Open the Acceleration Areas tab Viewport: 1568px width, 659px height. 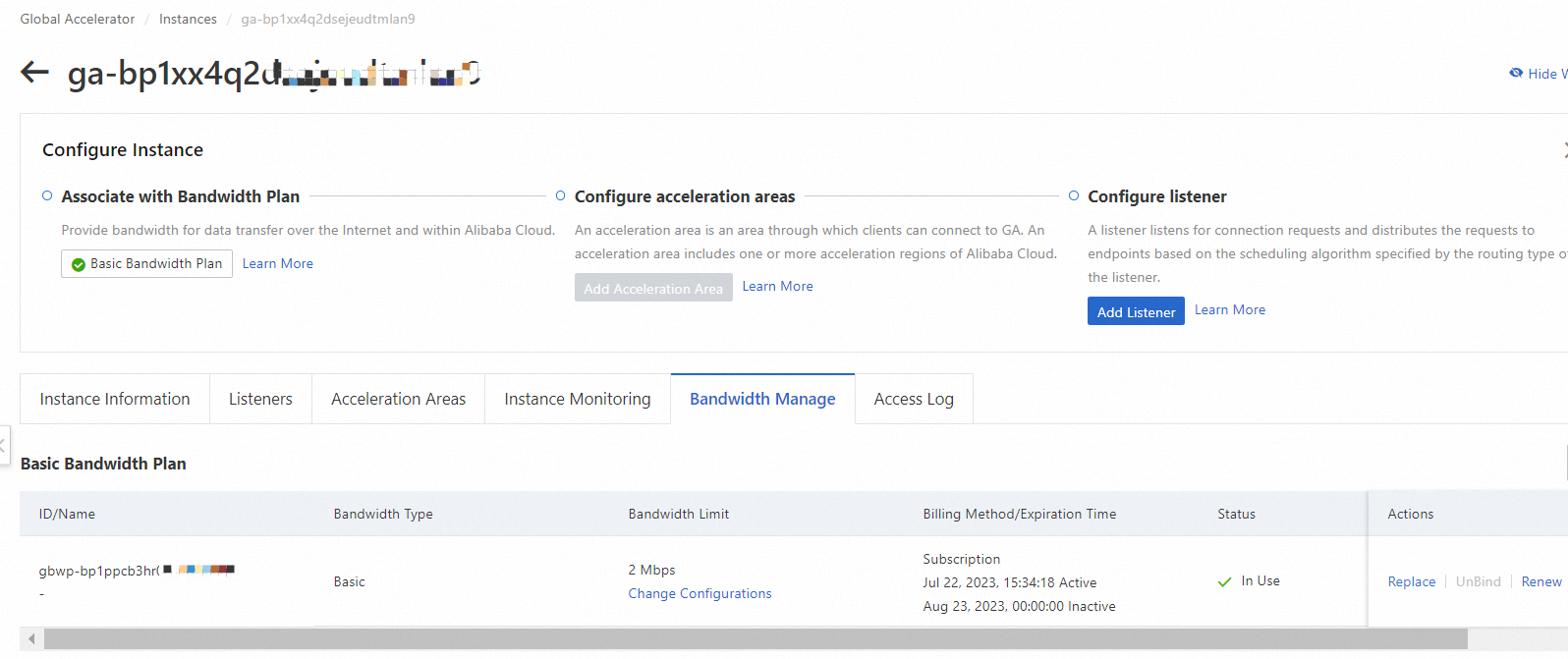pos(398,399)
